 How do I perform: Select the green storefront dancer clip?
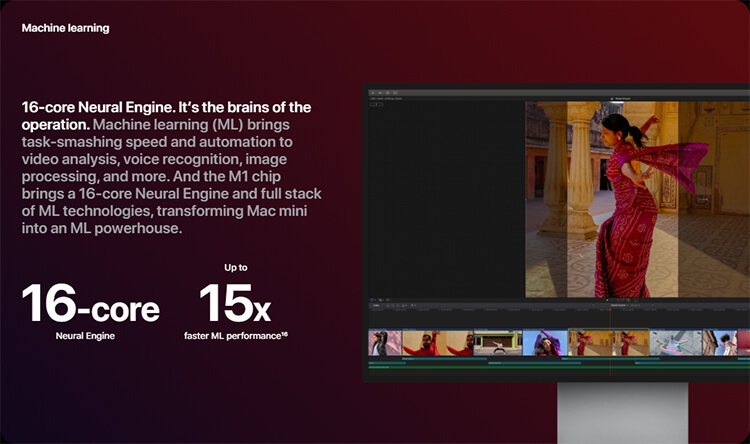498,343
